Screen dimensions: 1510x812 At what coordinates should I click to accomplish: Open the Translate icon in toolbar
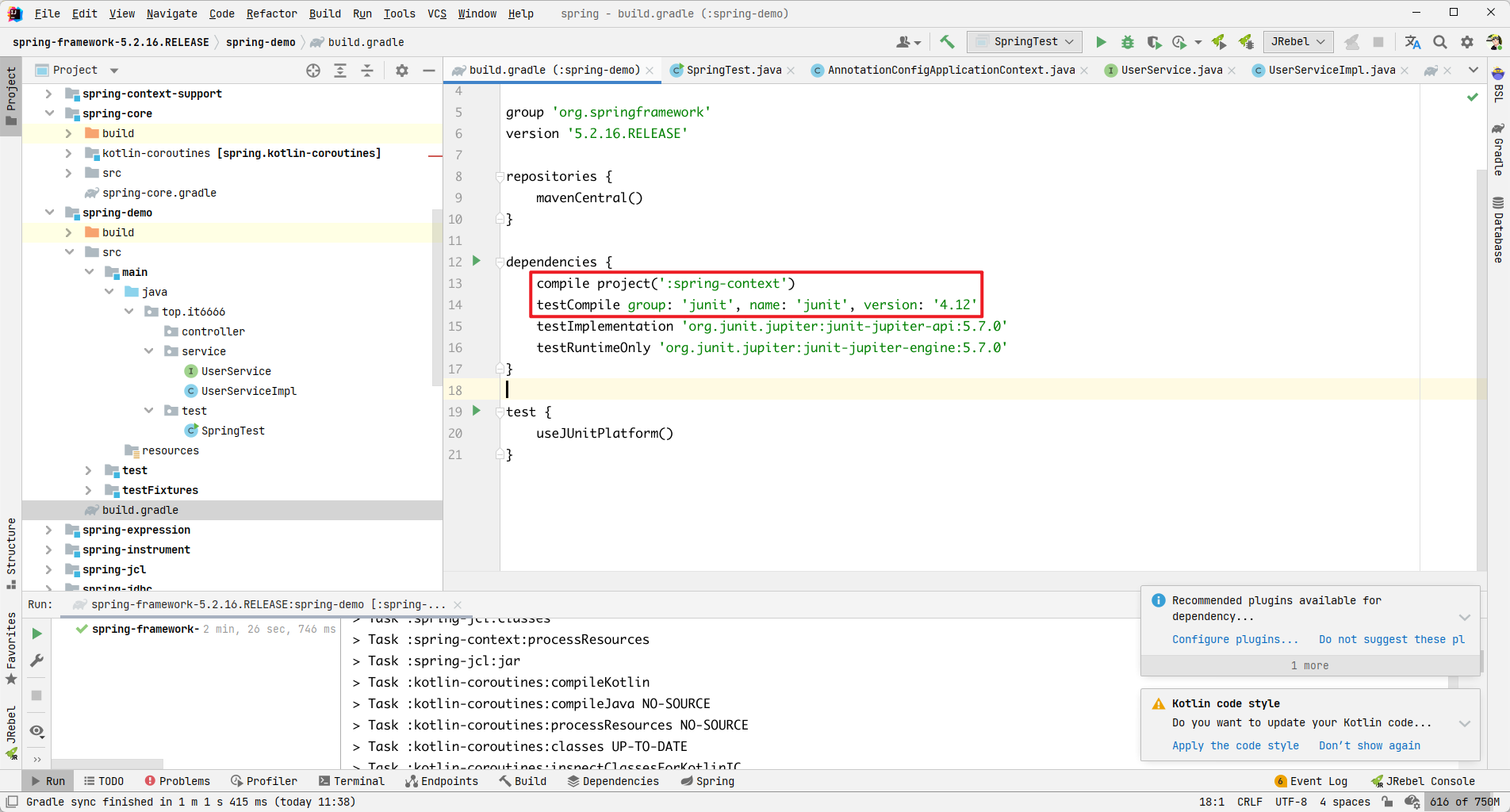[1412, 42]
